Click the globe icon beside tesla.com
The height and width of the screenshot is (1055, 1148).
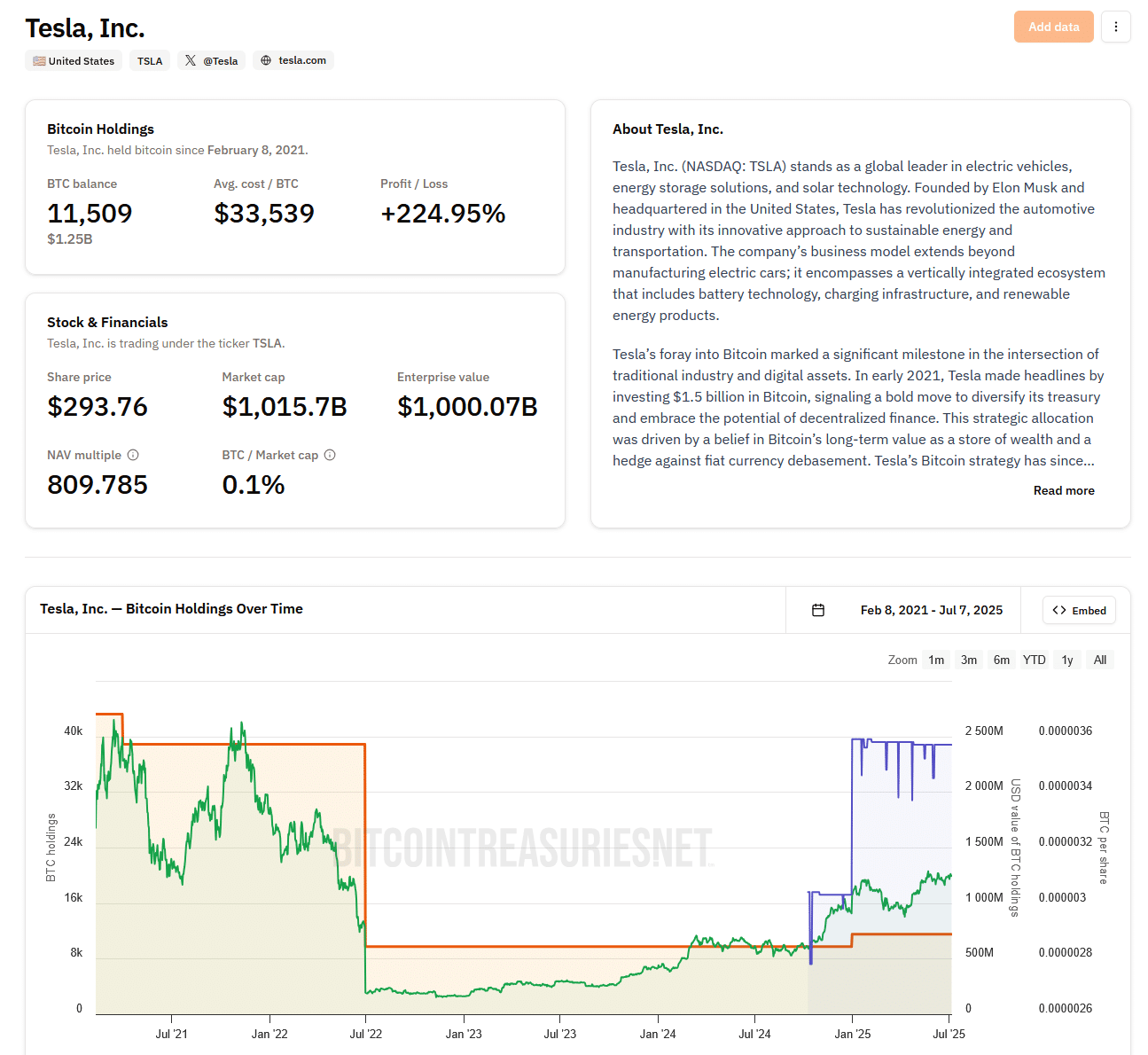click(266, 60)
